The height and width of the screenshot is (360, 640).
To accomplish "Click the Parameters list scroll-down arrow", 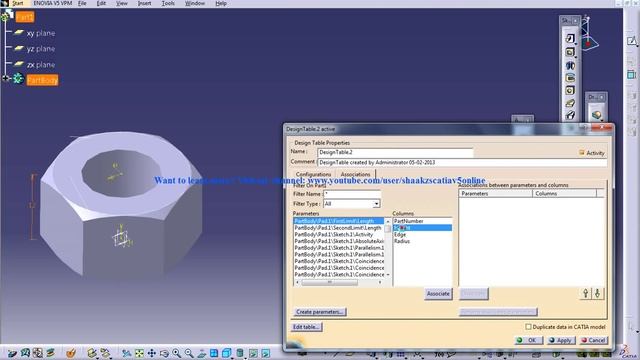I will pos(387,275).
